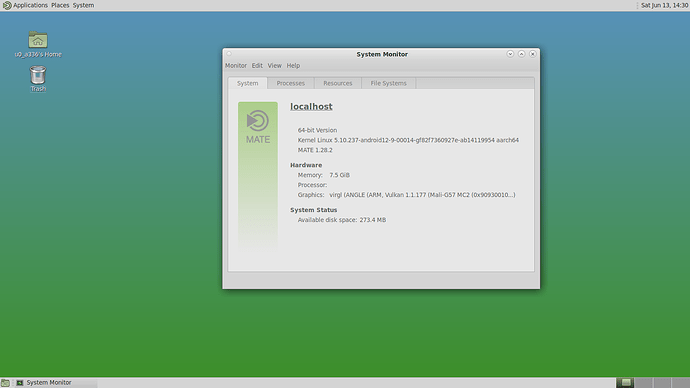This screenshot has height=388, width=690.
Task: Click the Hardware section heading
Action: [x=306, y=165]
